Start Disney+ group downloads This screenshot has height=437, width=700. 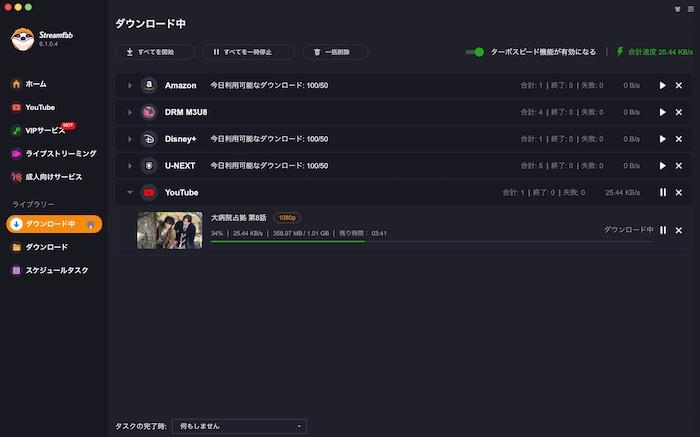pyautogui.click(x=662, y=139)
